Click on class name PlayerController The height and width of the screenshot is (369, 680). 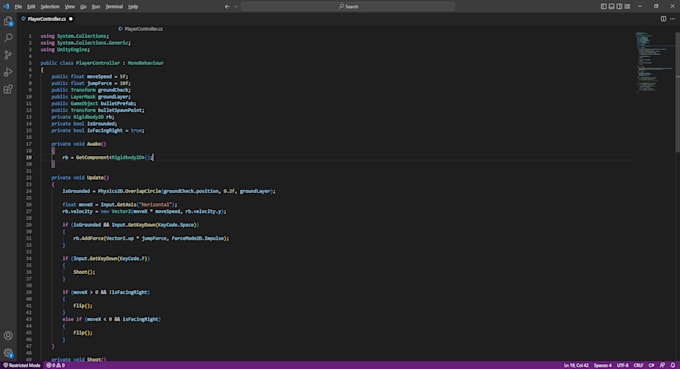click(98, 63)
